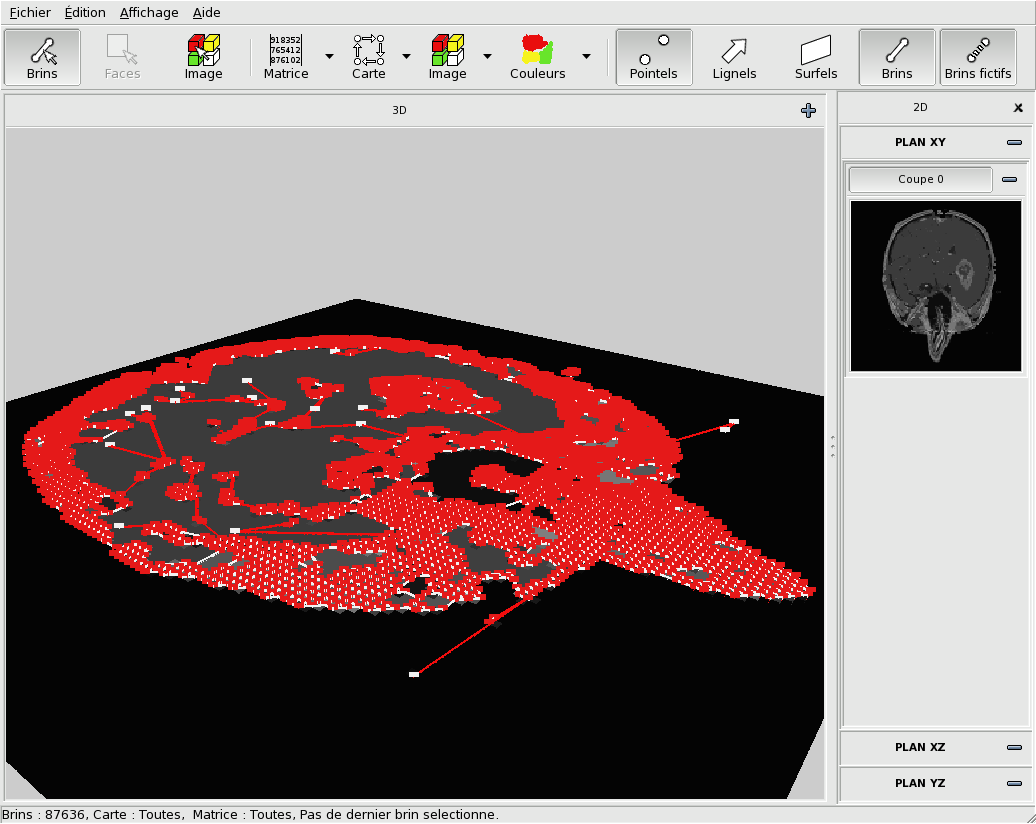The height and width of the screenshot is (824, 1036).
Task: Click the Coupe 0 button
Action: click(x=920, y=180)
